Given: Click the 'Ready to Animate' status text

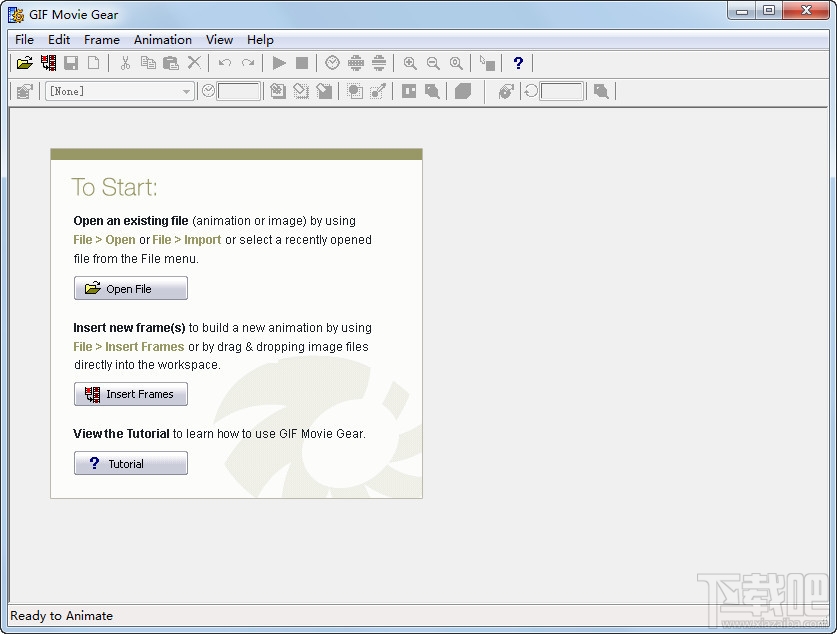Looking at the screenshot, I should tap(61, 616).
